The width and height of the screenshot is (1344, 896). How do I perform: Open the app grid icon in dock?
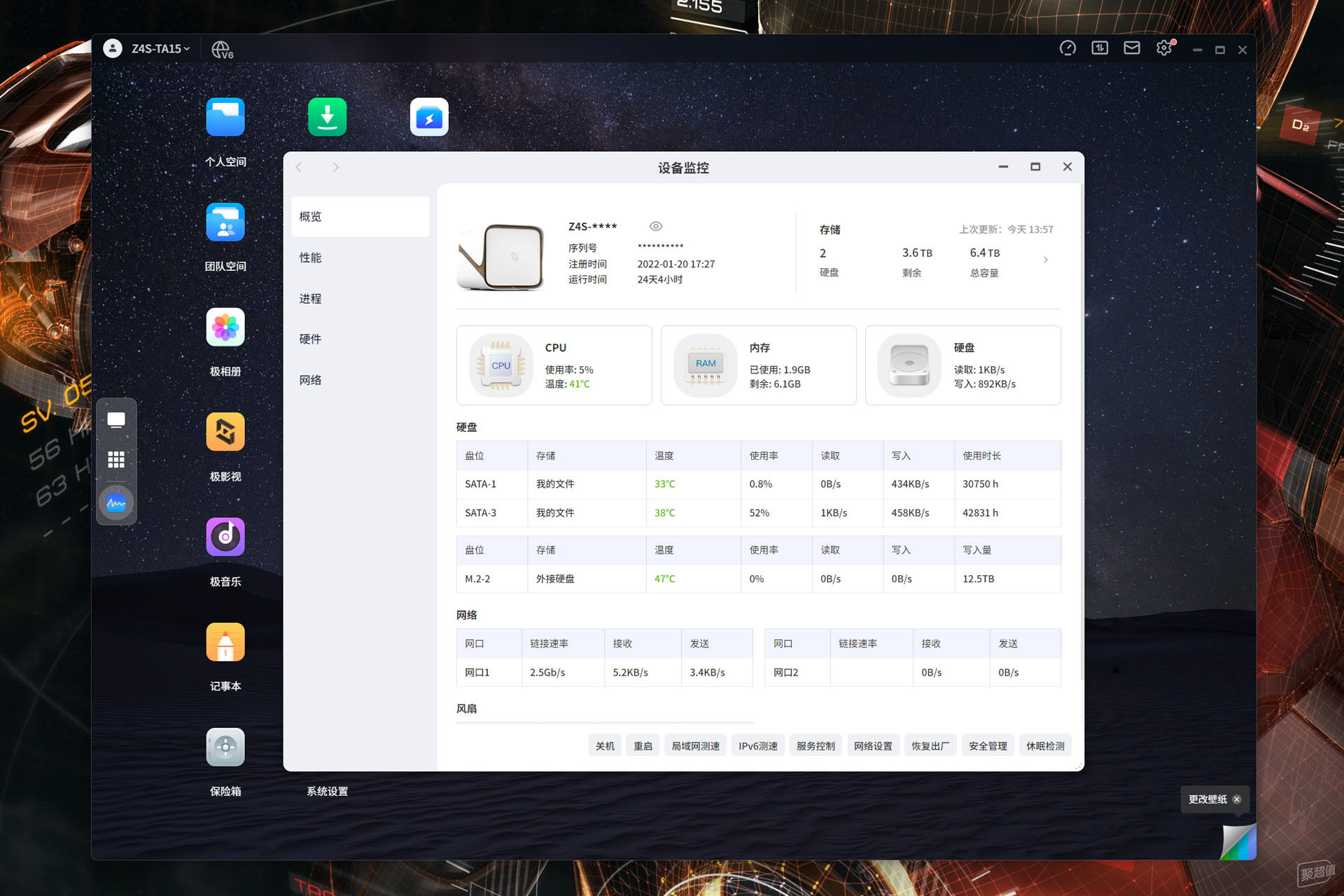(116, 460)
